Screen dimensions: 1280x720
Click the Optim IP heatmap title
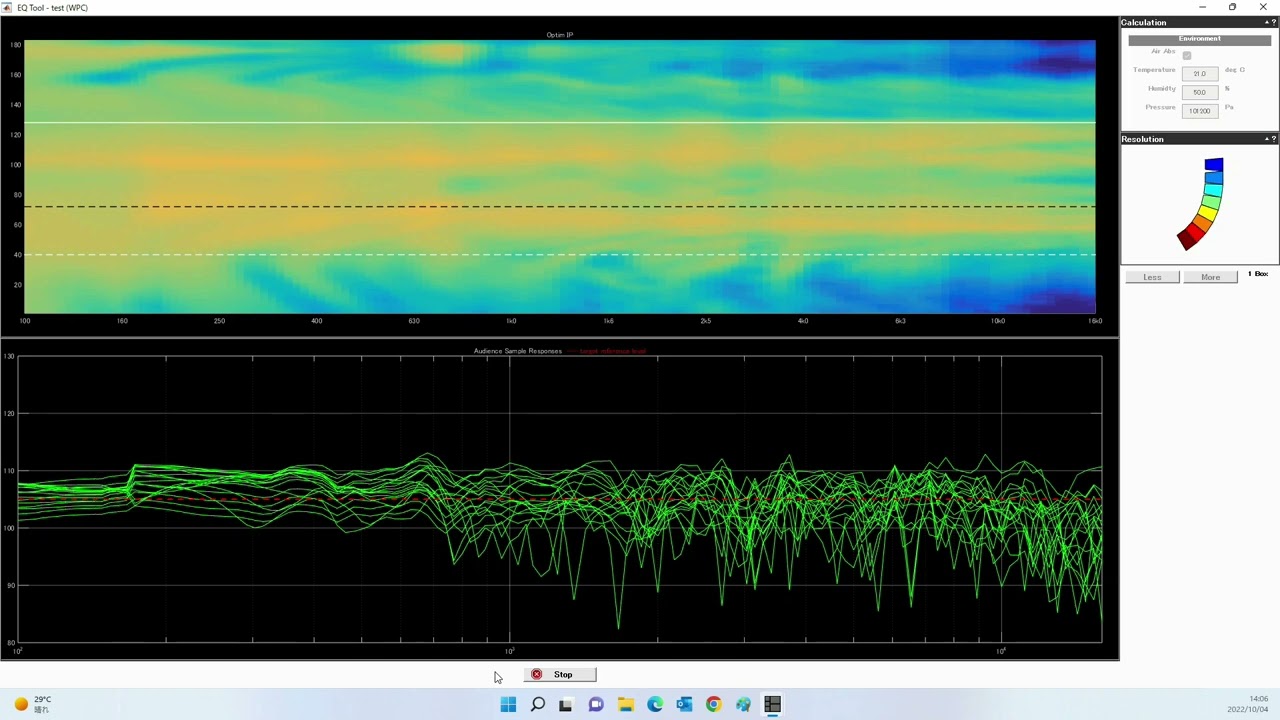coord(560,35)
